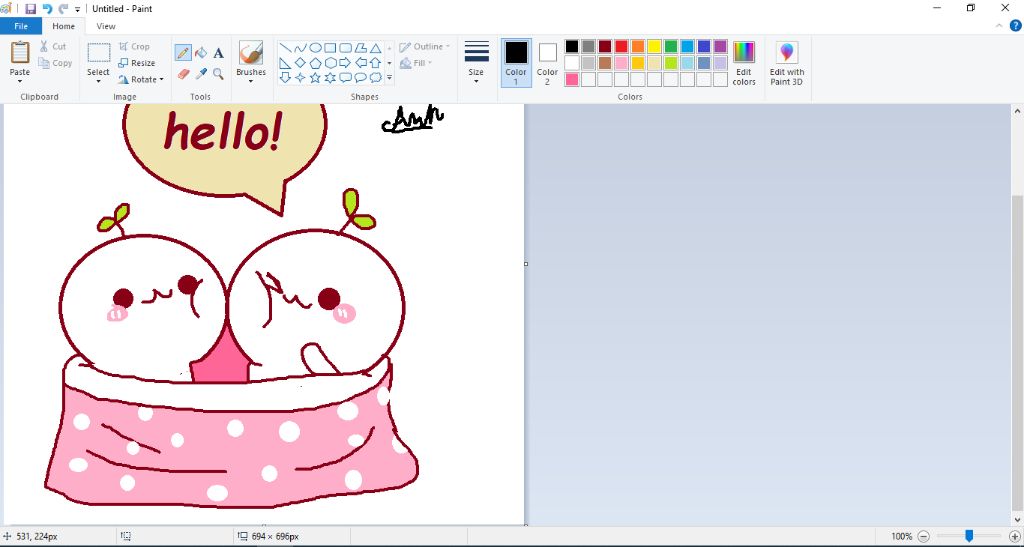Select the Pencil tool

click(x=184, y=53)
